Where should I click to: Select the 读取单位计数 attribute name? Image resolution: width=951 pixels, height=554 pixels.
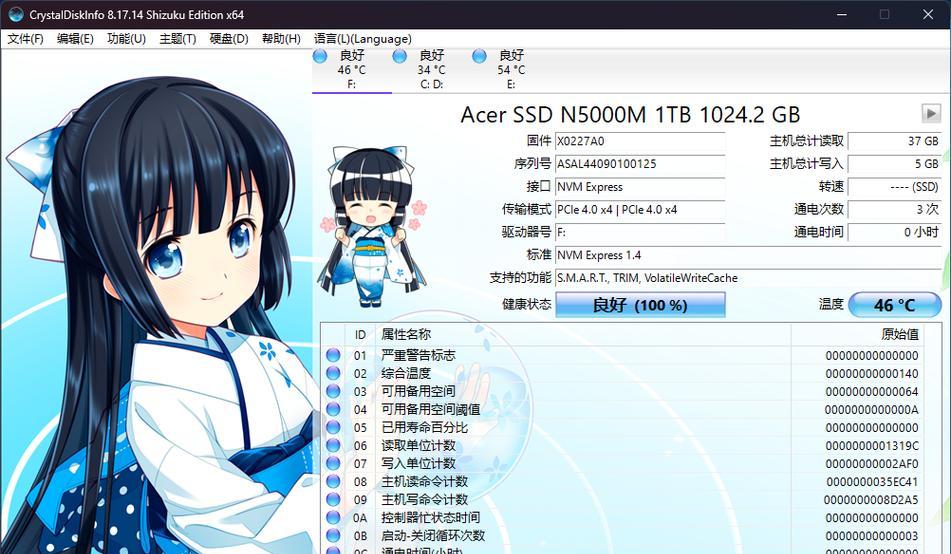pyautogui.click(x=418, y=445)
